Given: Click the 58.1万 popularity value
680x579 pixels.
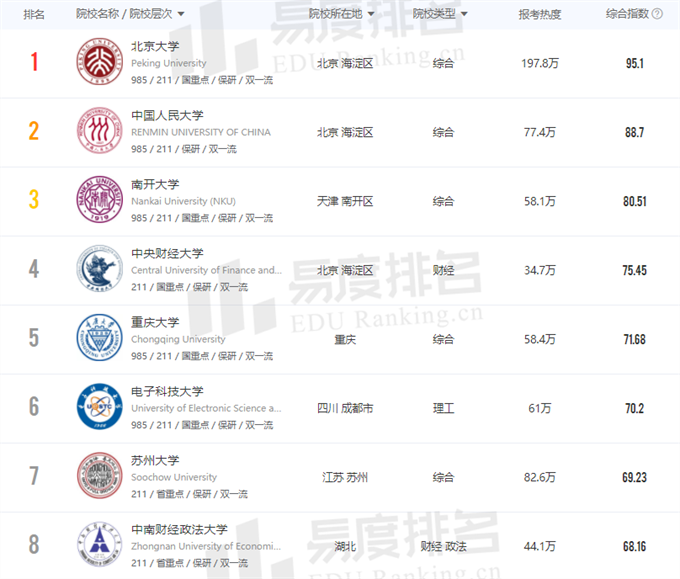Looking at the screenshot, I should coord(540,201).
